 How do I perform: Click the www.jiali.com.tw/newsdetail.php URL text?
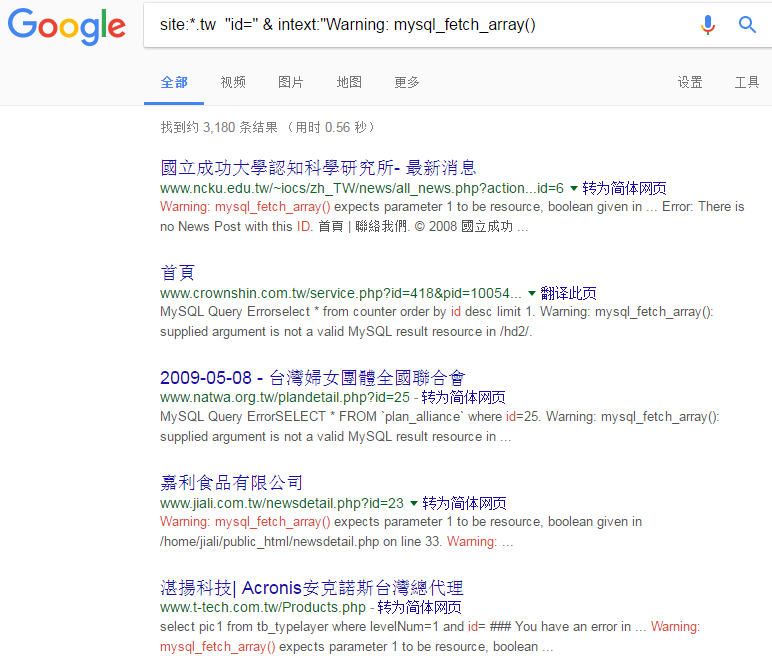282,503
